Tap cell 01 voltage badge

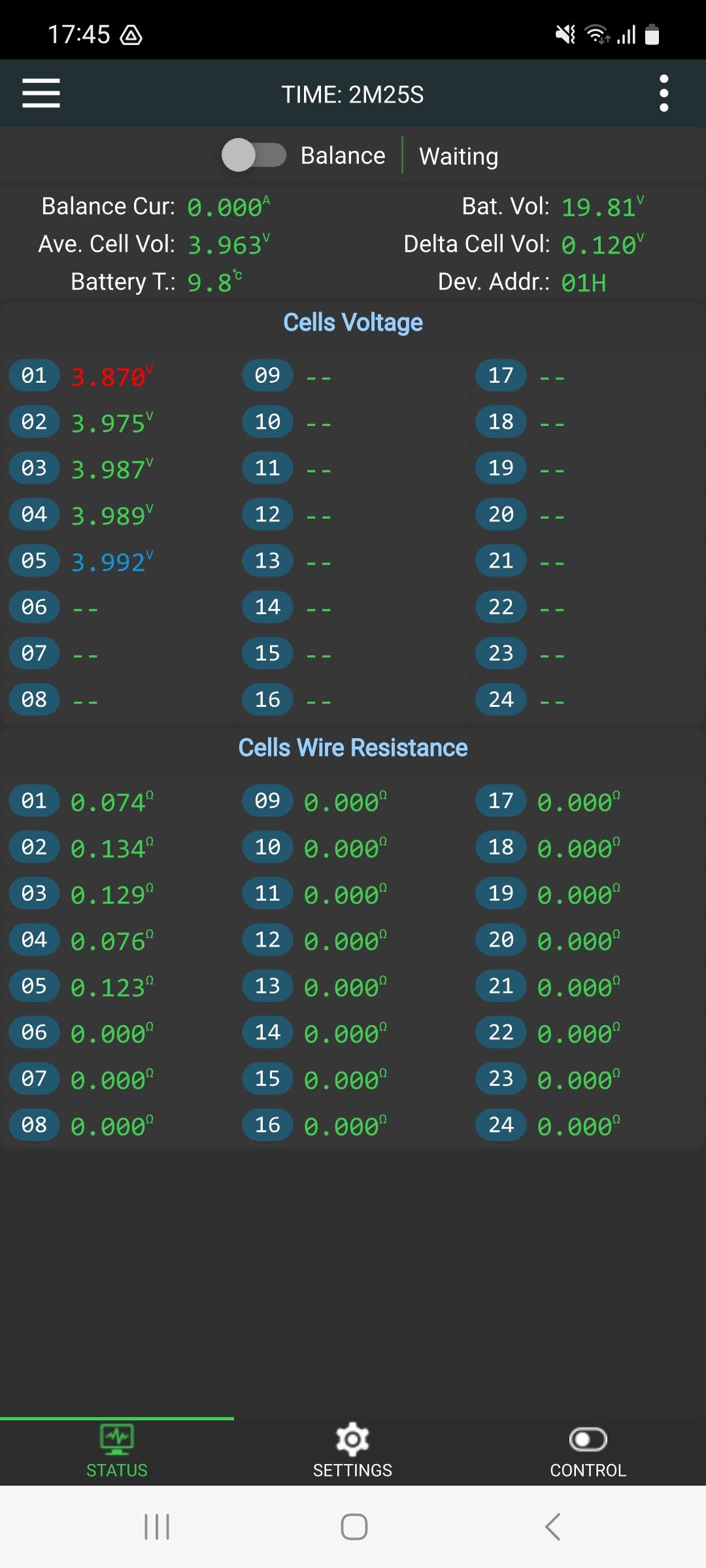[x=34, y=376]
